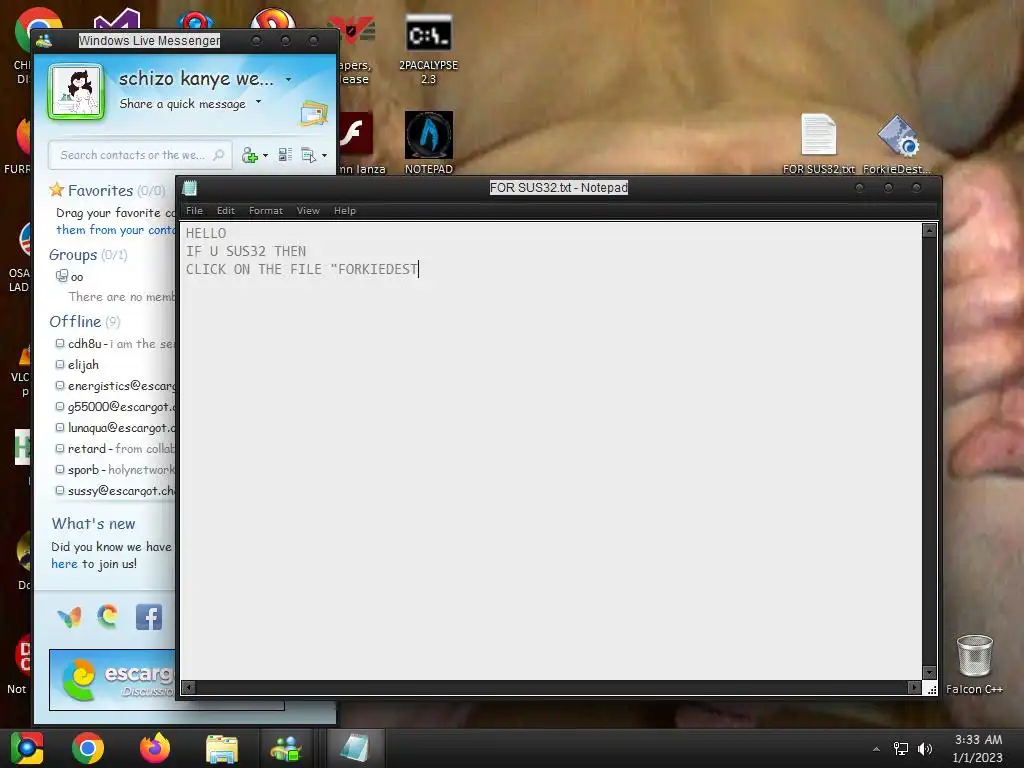Click the Add a contact icon in Messenger
The height and width of the screenshot is (768, 1024).
[249, 155]
